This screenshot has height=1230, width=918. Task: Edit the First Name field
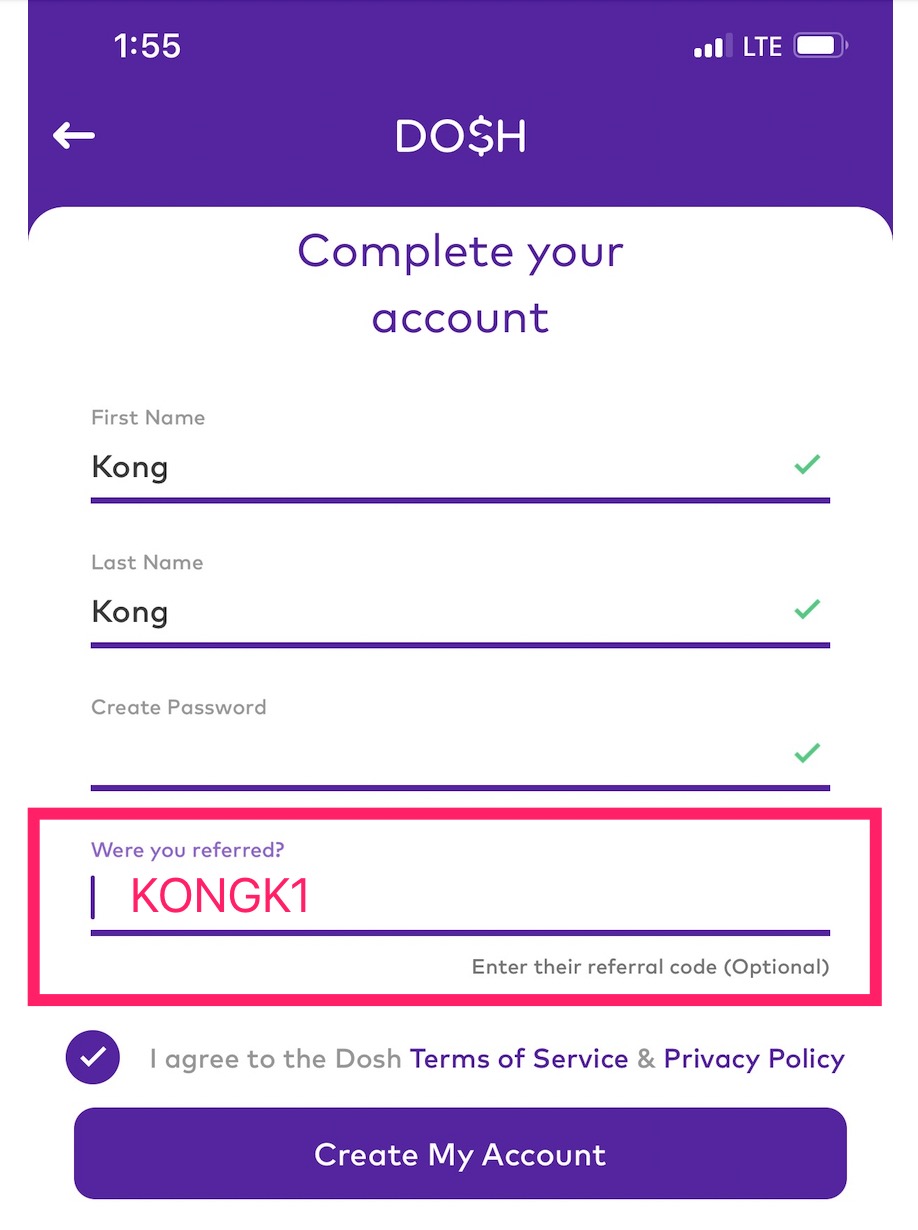[x=430, y=467]
